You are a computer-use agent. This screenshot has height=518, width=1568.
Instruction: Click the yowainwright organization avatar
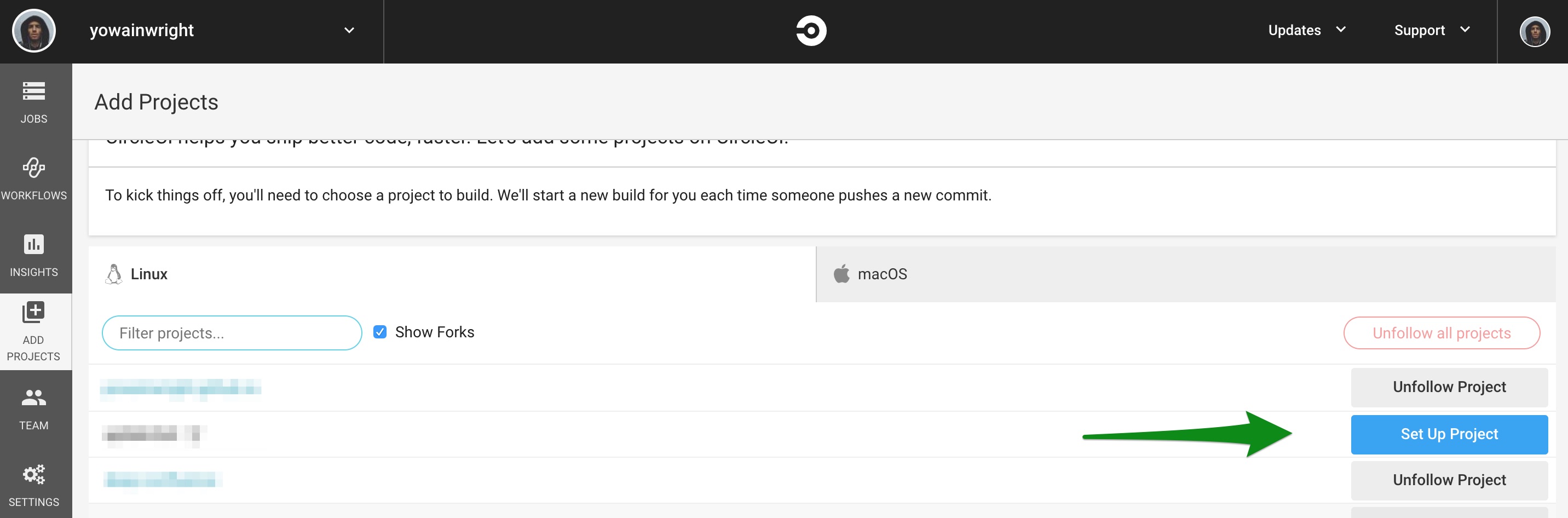pyautogui.click(x=34, y=31)
